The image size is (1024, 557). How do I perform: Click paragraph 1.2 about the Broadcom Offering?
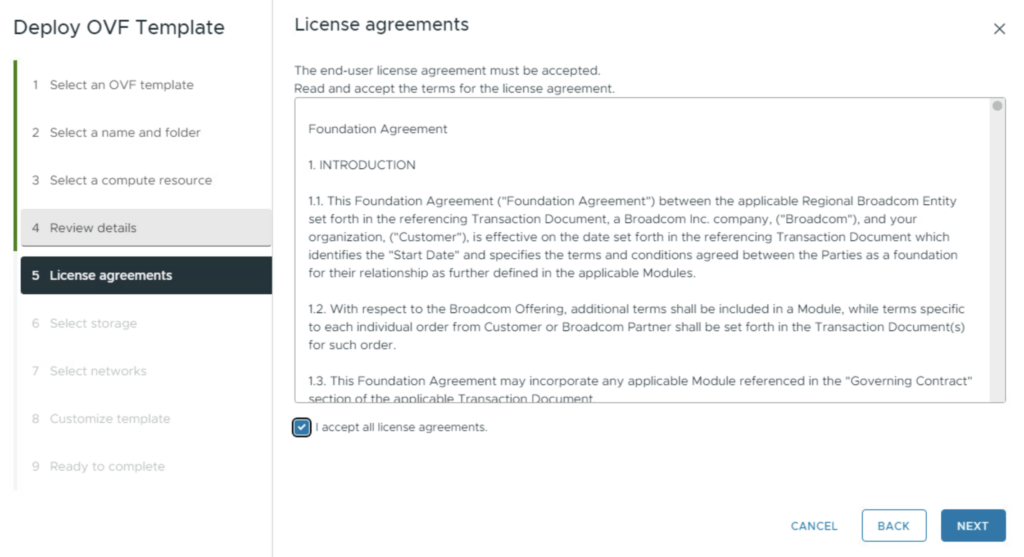coord(636,327)
